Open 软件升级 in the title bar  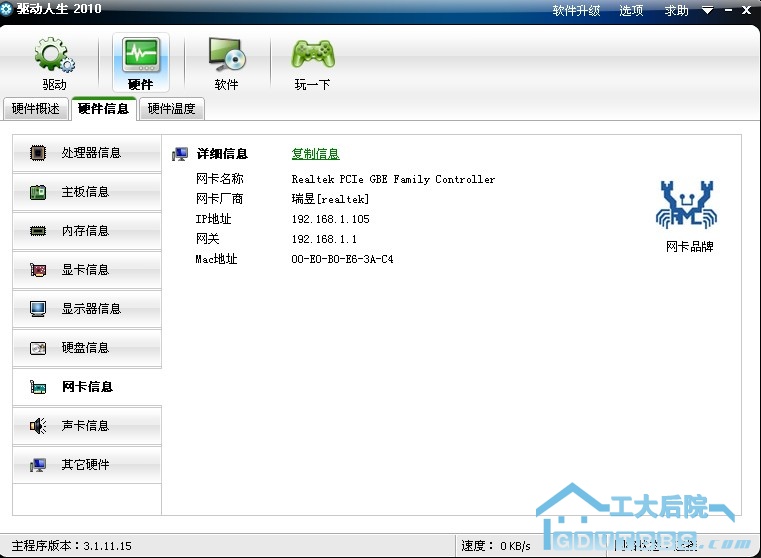tap(576, 10)
